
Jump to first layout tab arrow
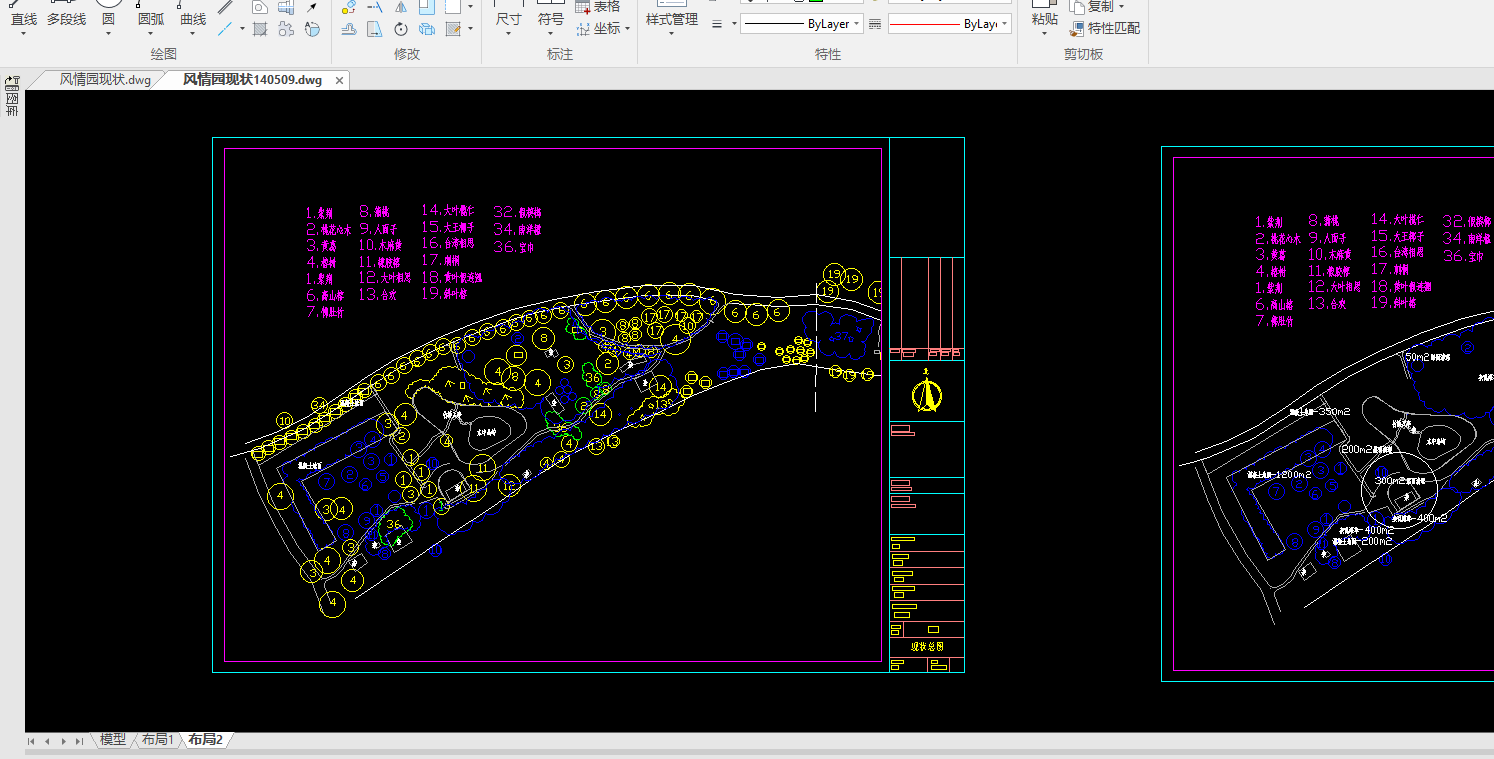pyautogui.click(x=32, y=741)
